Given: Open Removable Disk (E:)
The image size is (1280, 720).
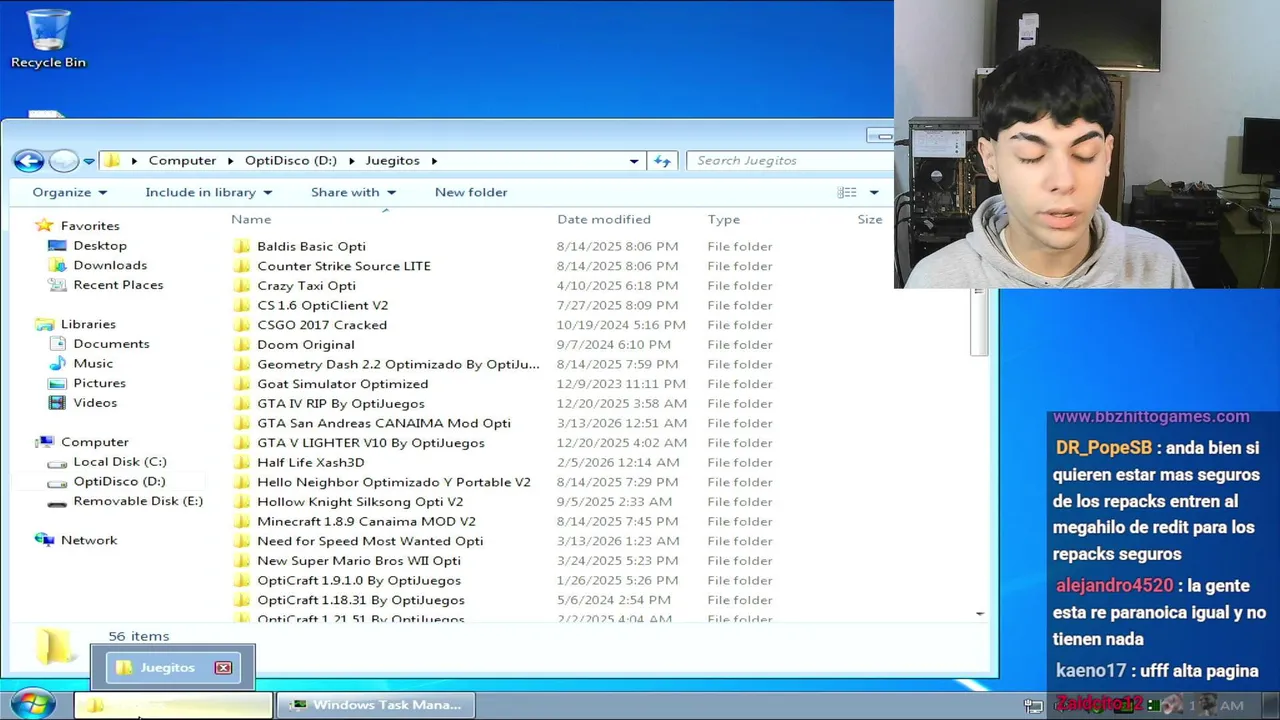Looking at the screenshot, I should [x=138, y=501].
